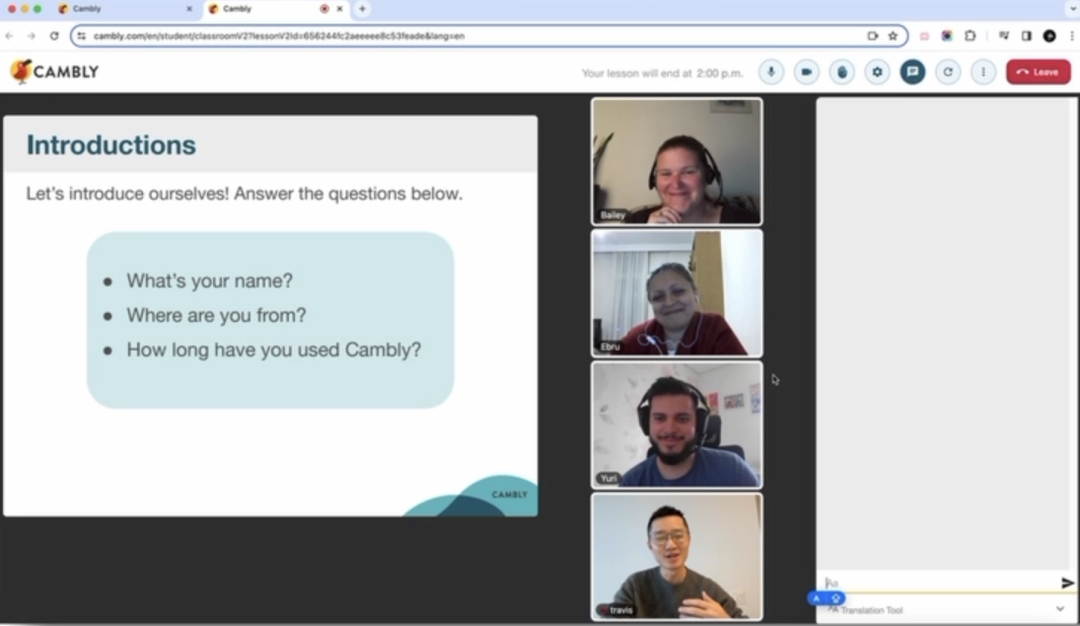Viewport: 1080px width, 626px height.
Task: Click the colorful camera extension icon
Action: 947,36
